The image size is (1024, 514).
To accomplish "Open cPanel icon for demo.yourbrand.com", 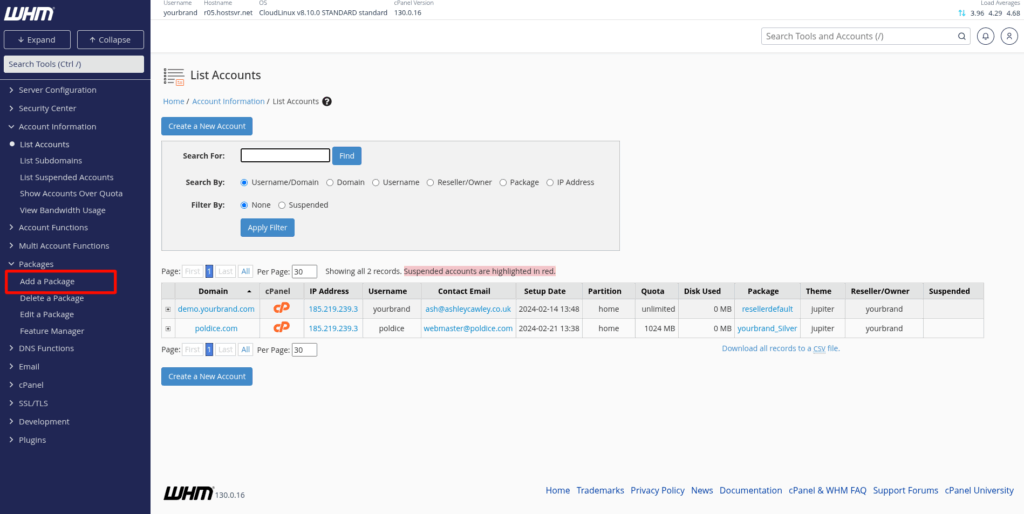I will (x=281, y=309).
